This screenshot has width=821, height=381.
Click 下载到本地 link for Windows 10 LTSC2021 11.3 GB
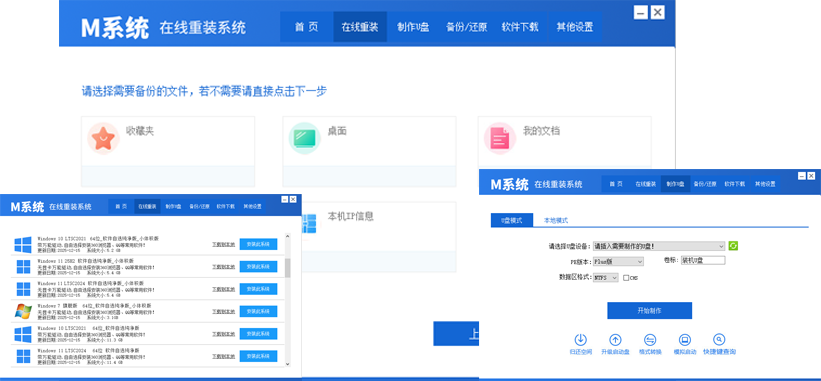(223, 334)
